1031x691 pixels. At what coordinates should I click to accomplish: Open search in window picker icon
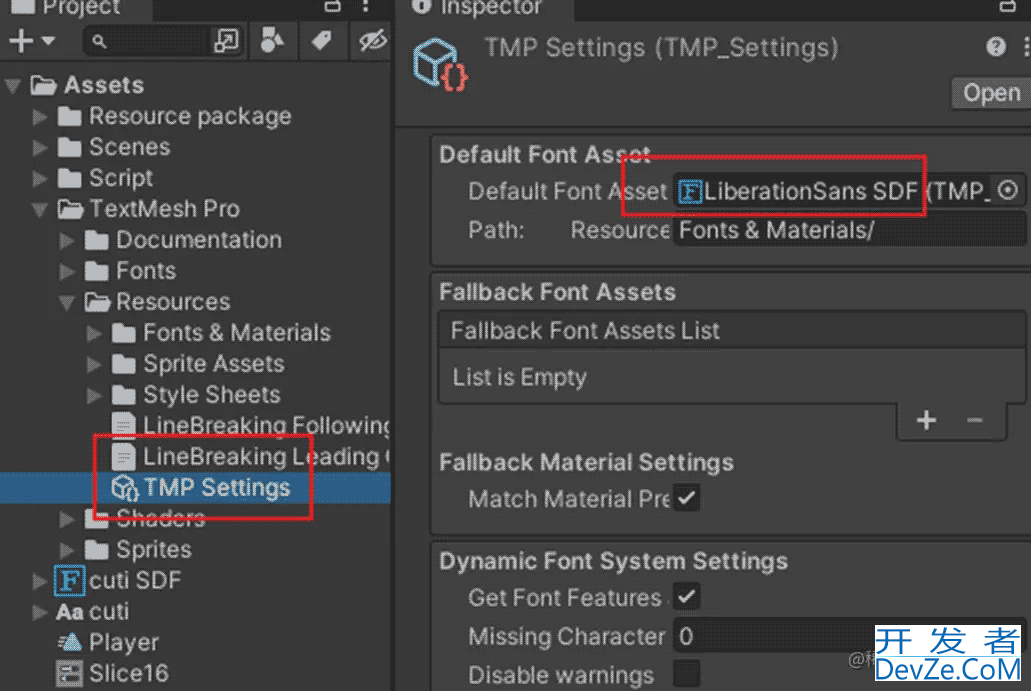(226, 41)
